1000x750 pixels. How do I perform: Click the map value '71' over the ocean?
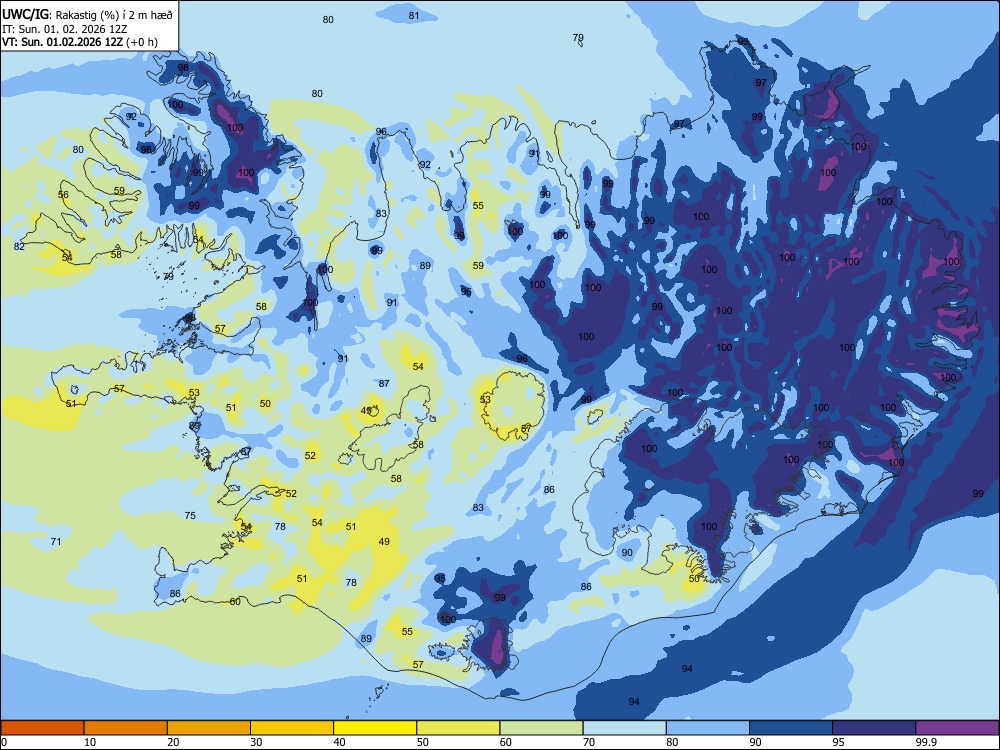(x=56, y=541)
